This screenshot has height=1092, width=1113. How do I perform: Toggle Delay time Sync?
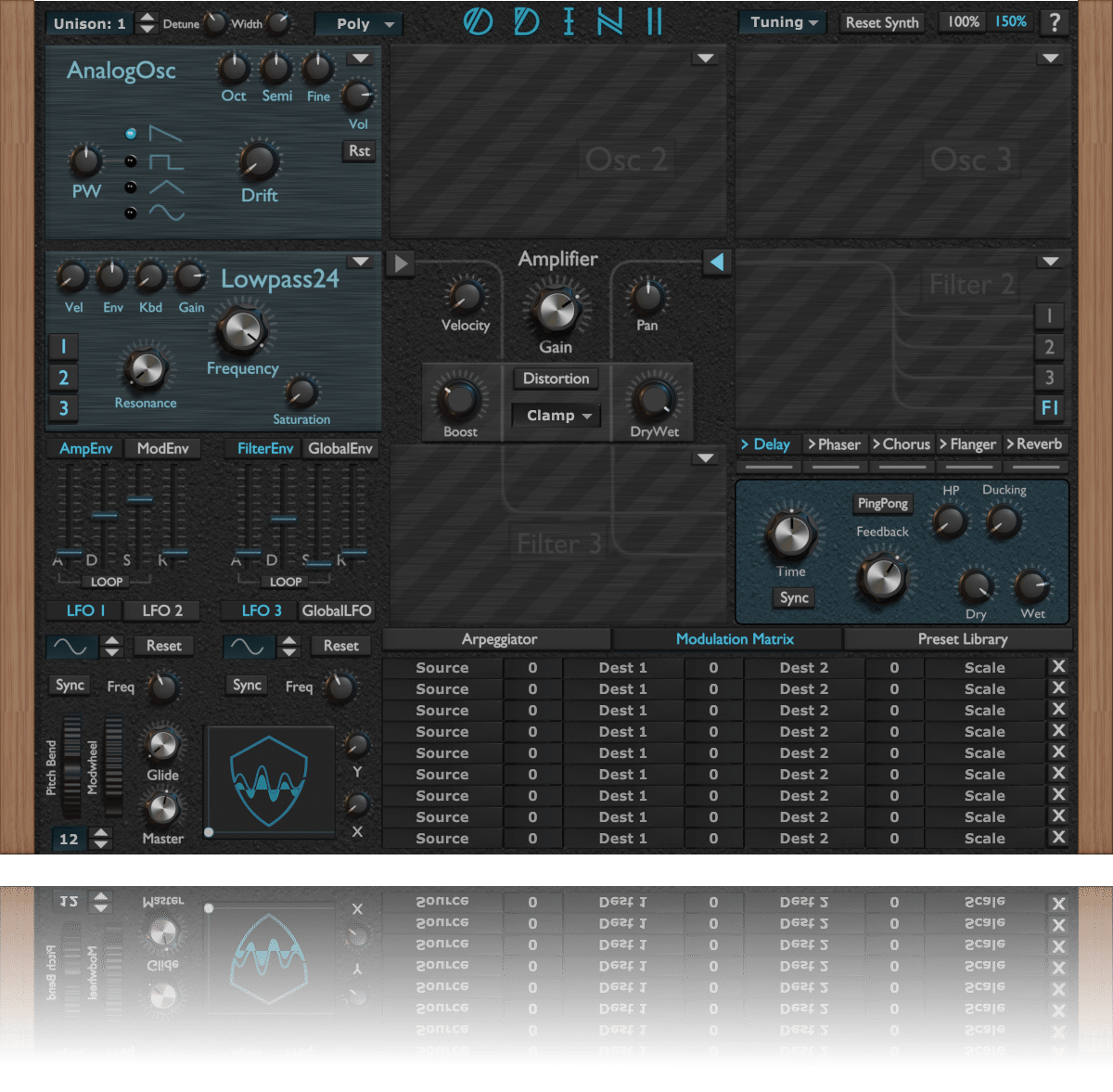(794, 597)
